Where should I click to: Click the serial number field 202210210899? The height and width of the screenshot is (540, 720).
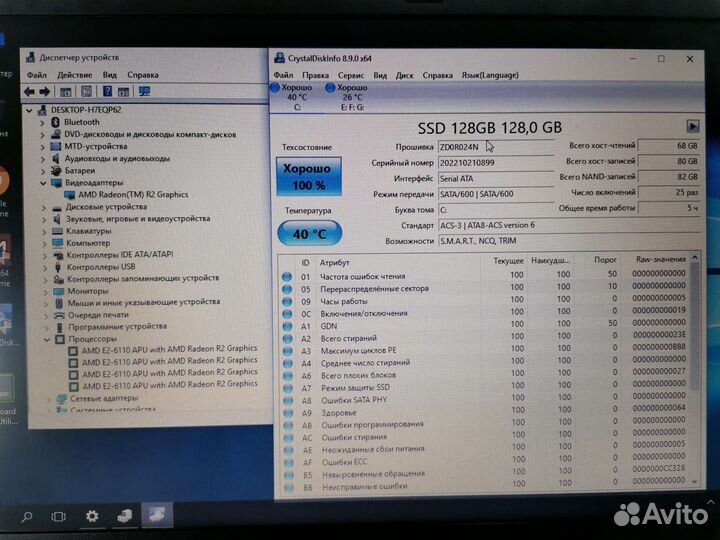496,163
